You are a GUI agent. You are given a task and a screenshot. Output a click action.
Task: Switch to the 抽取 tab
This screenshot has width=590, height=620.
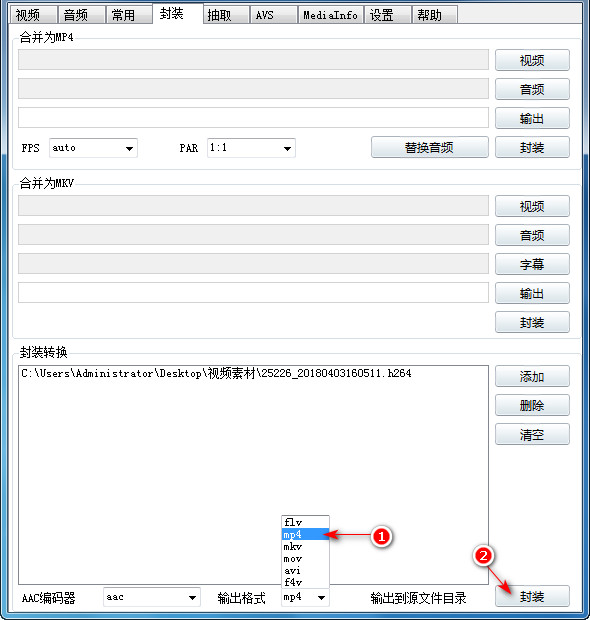tap(227, 15)
